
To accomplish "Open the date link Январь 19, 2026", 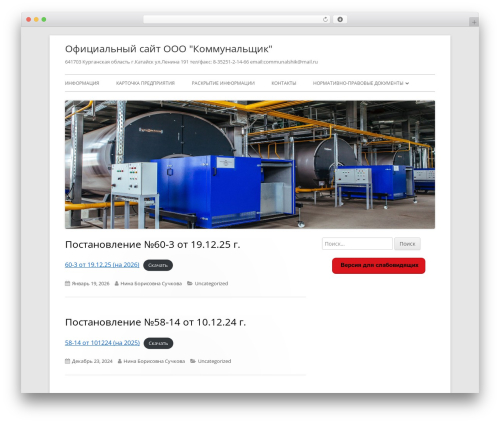I will (x=91, y=284).
